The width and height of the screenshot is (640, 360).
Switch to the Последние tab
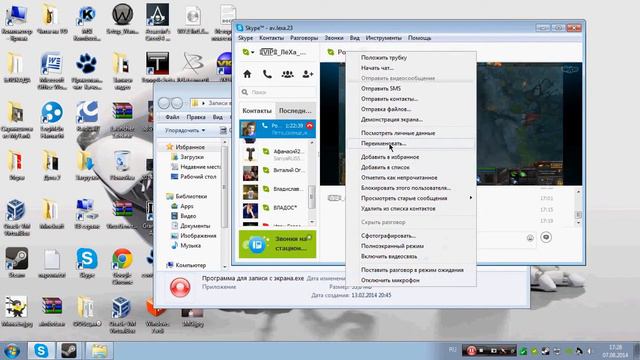point(295,111)
